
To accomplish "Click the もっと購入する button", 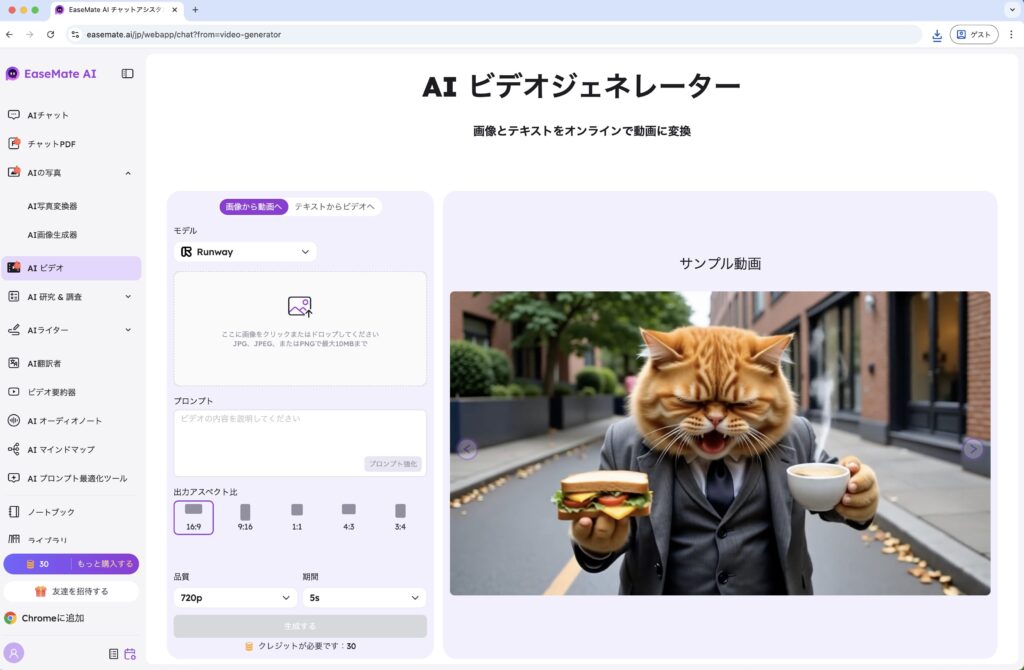I will pos(105,564).
